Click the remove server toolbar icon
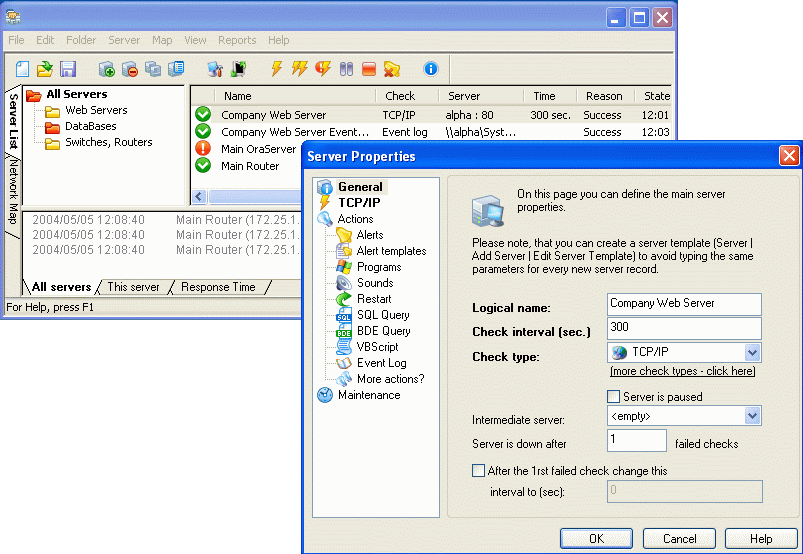This screenshot has height=554, width=803. [x=130, y=69]
